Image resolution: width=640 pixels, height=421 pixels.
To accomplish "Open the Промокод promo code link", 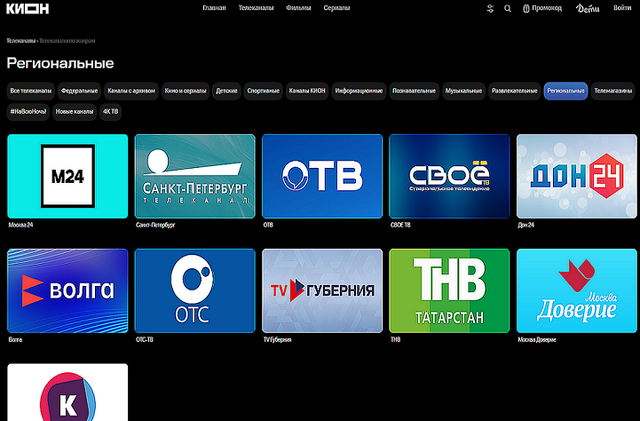I will click(x=542, y=8).
